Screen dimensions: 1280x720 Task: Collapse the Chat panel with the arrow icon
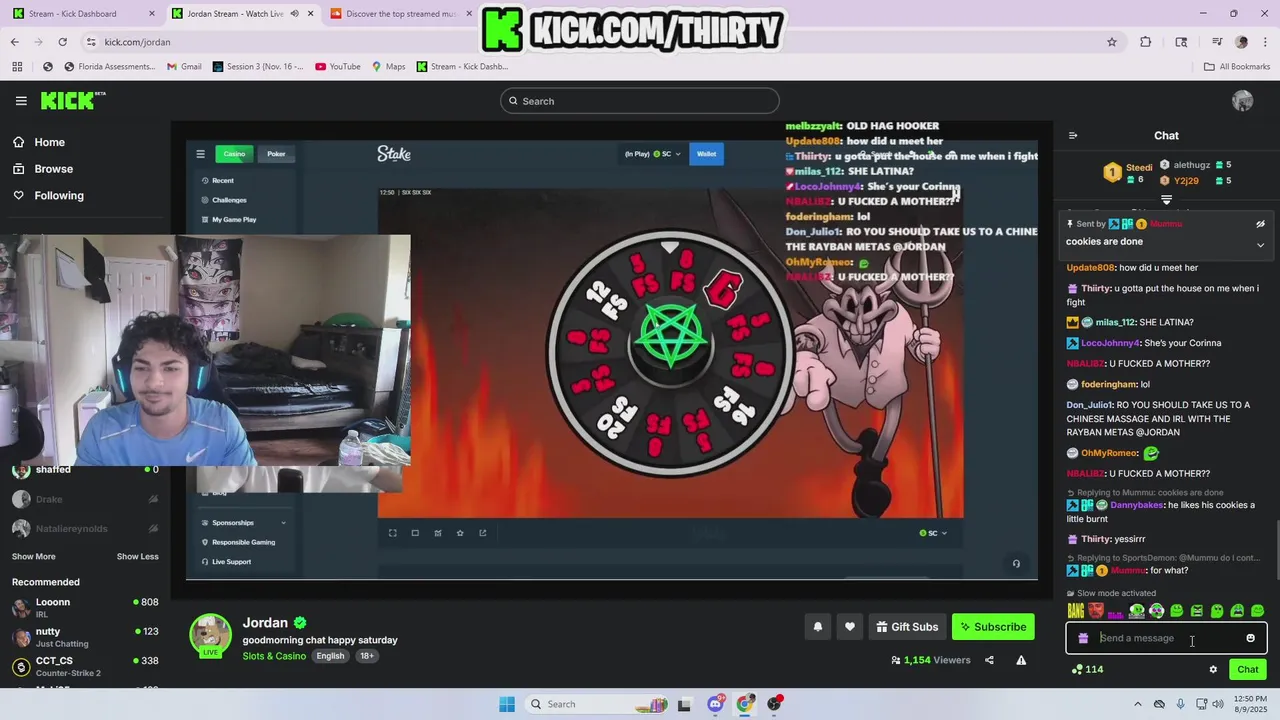(1073, 136)
